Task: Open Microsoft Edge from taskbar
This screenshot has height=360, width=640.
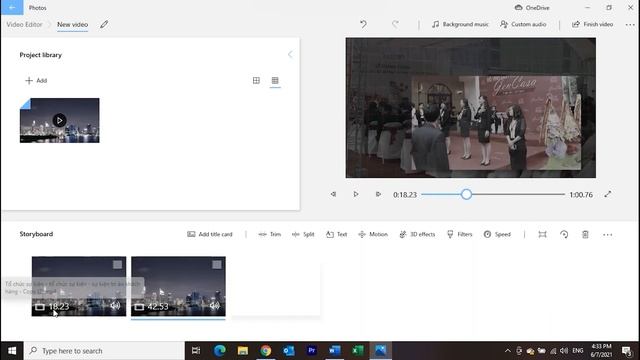Action: 220,351
